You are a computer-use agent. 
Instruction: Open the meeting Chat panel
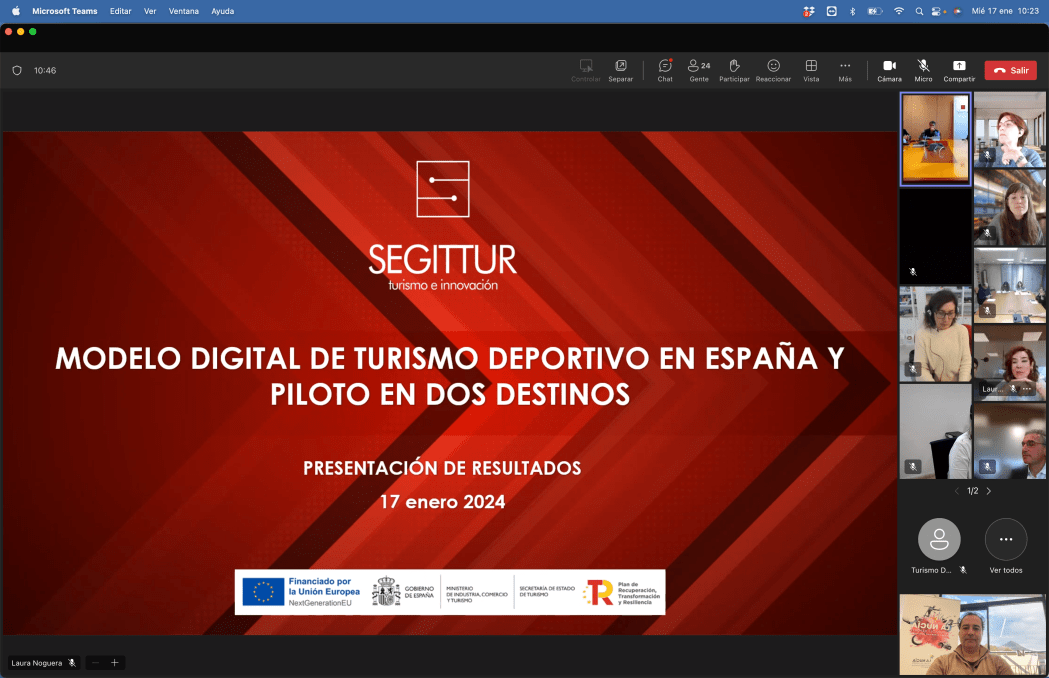pyautogui.click(x=665, y=66)
